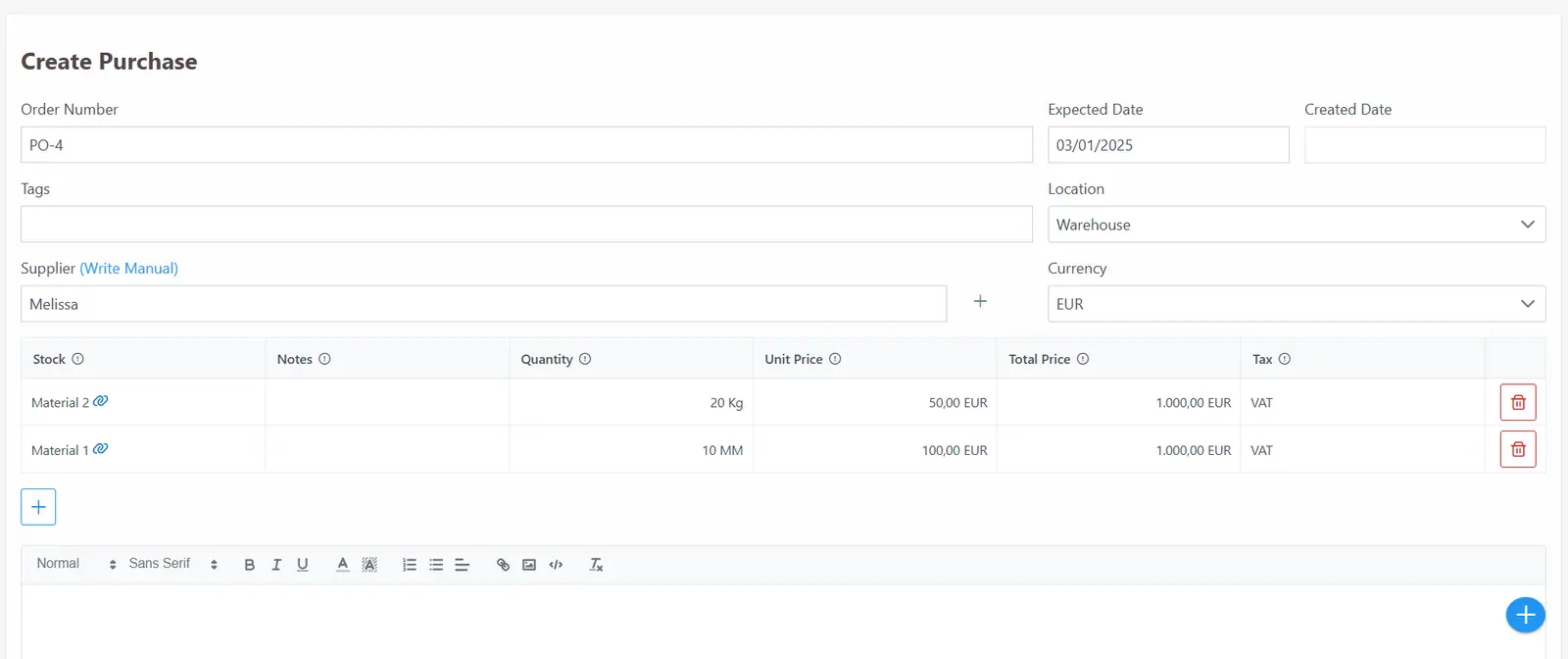Show info about the Unit Price column

point(835,359)
